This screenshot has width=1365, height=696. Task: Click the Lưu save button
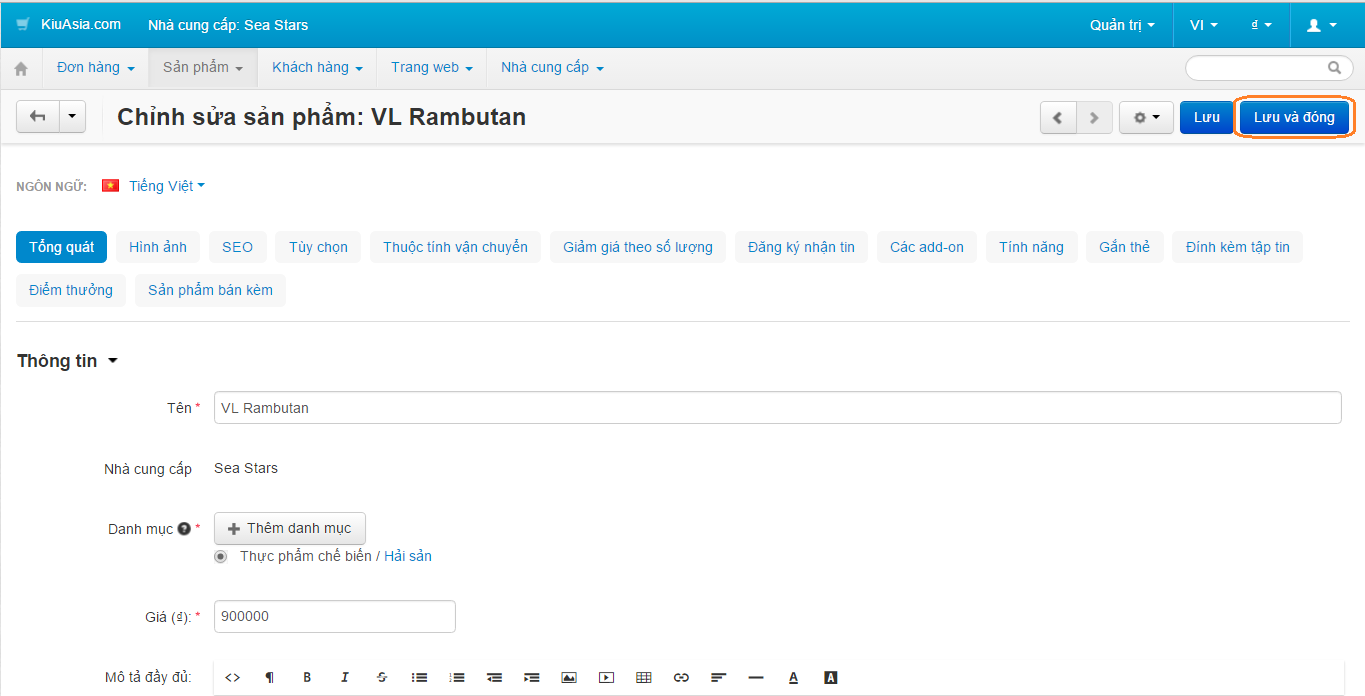tap(1206, 118)
